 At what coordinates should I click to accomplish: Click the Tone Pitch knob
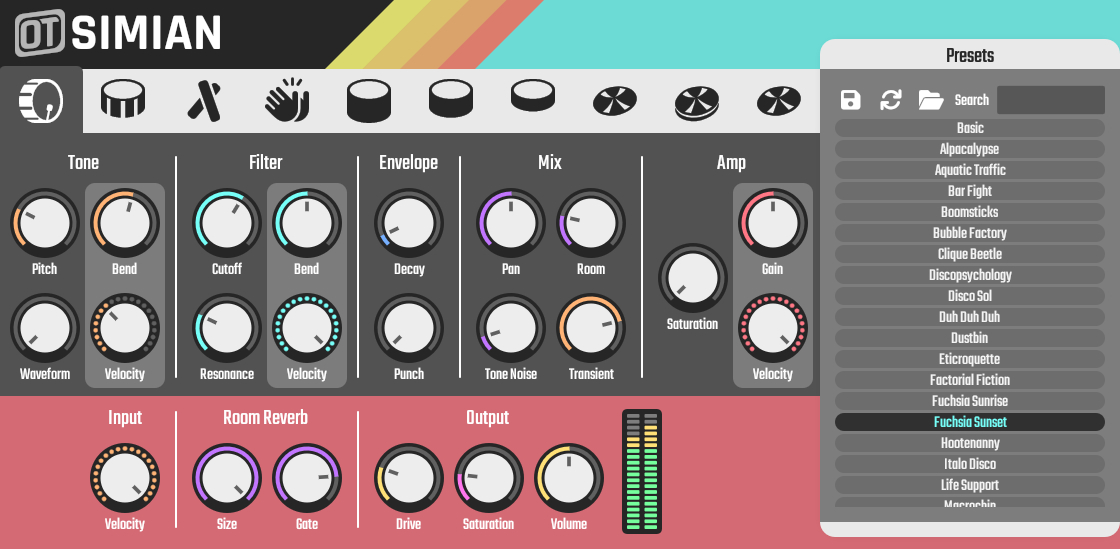44,223
